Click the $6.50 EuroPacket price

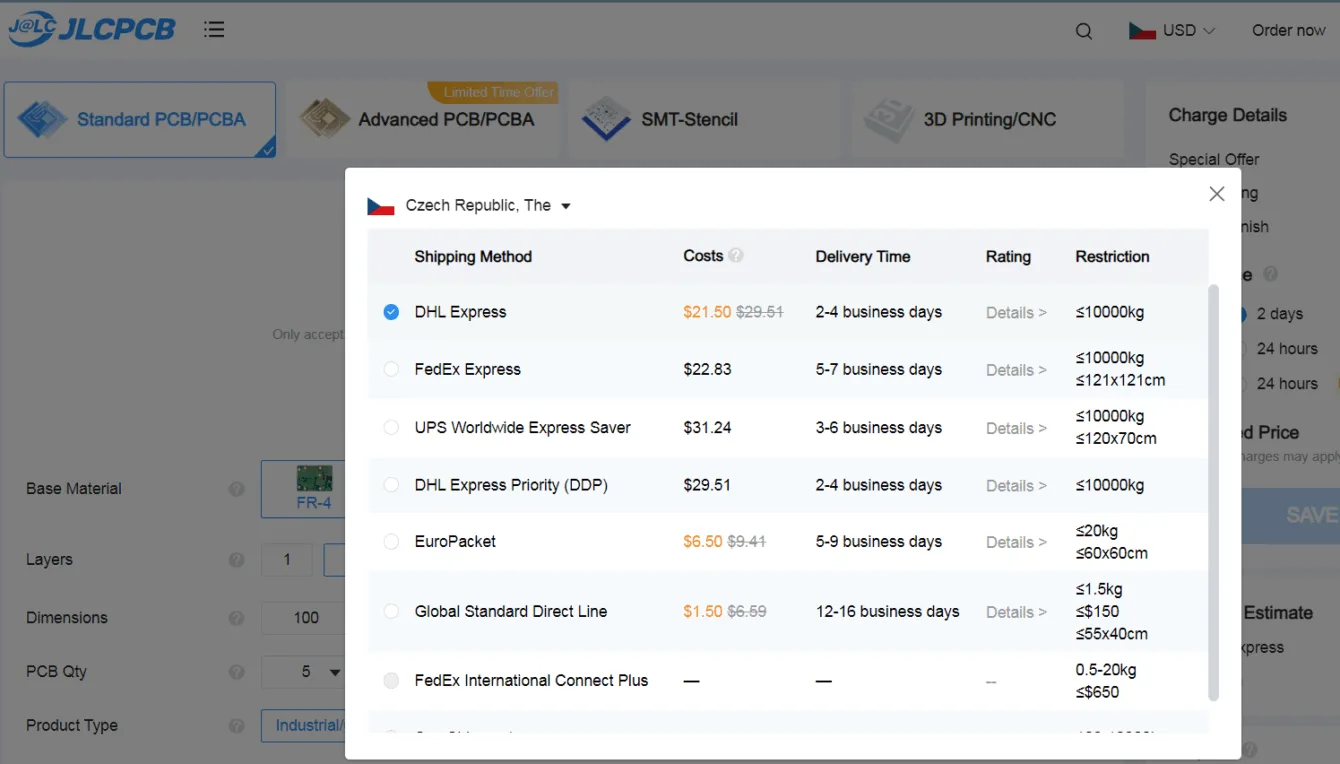(703, 541)
